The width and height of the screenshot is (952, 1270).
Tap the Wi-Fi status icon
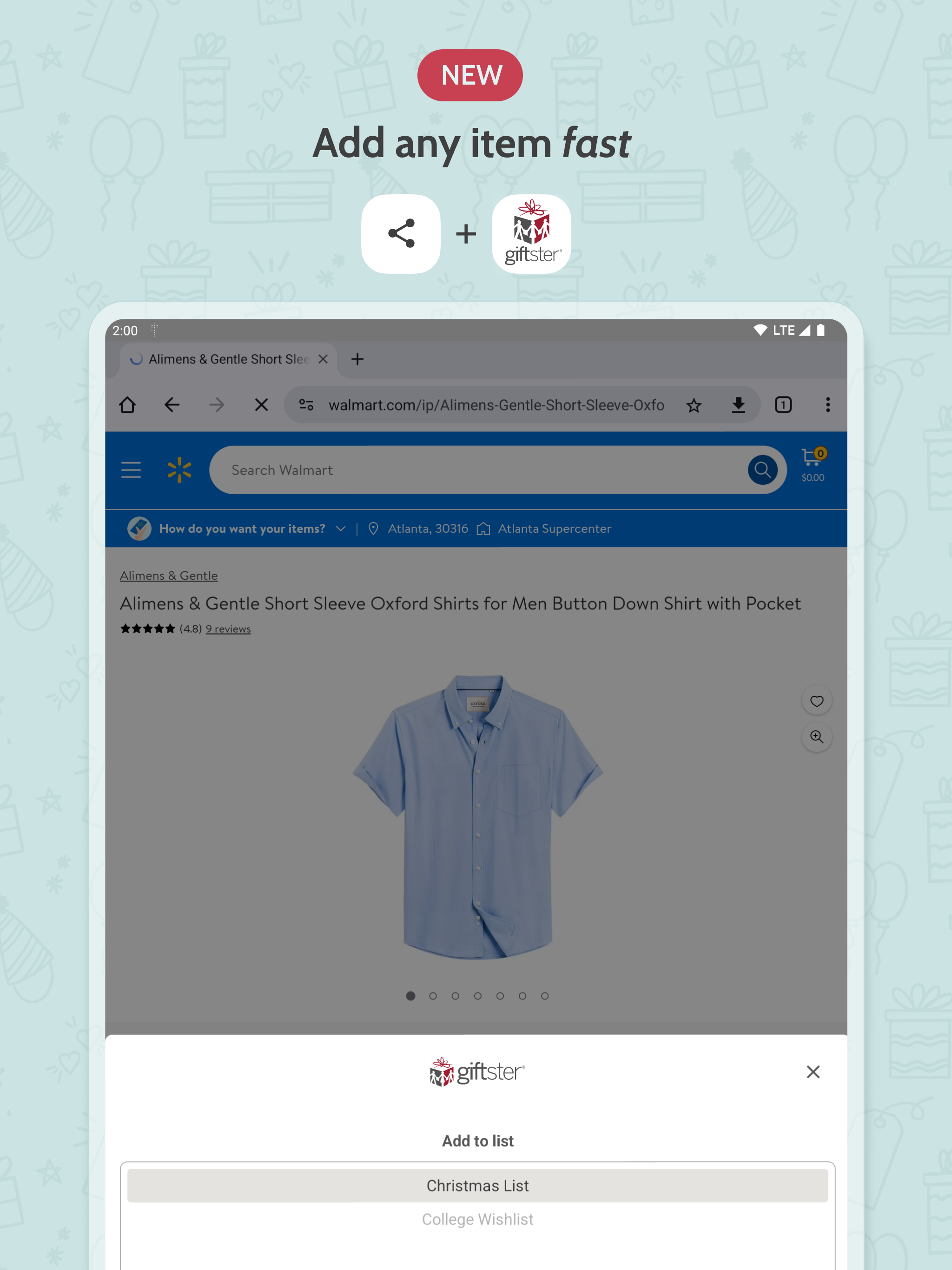pos(760,330)
